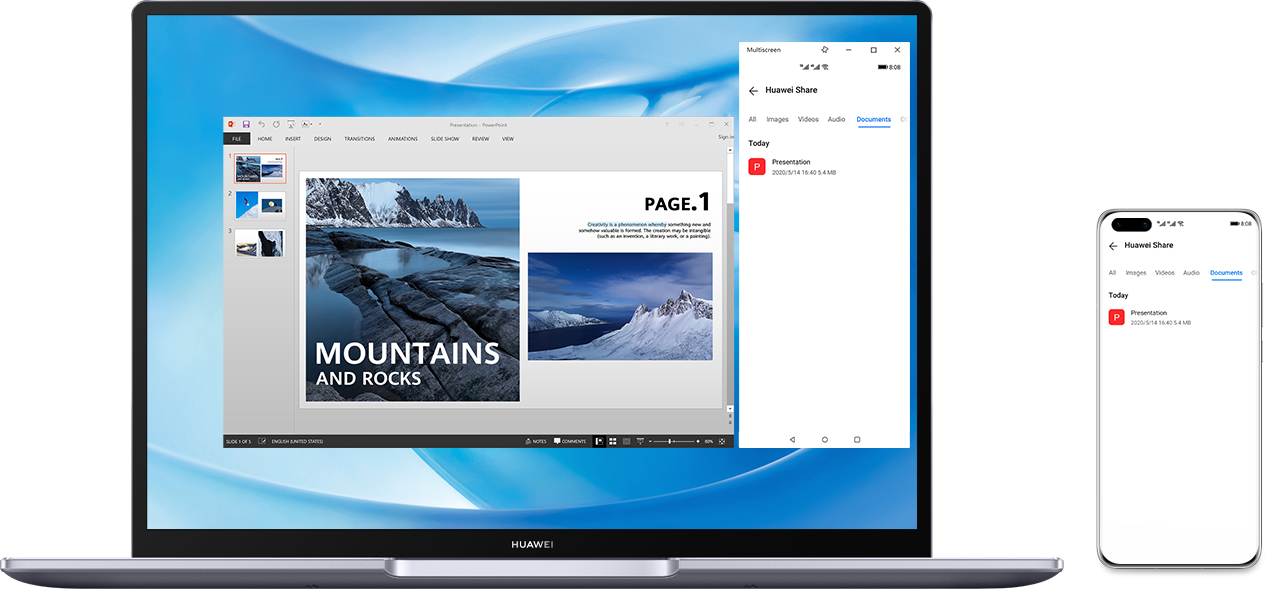1266x589 pixels.
Task: Select slide 3 thumbnail in the slide panel
Action: pos(260,243)
